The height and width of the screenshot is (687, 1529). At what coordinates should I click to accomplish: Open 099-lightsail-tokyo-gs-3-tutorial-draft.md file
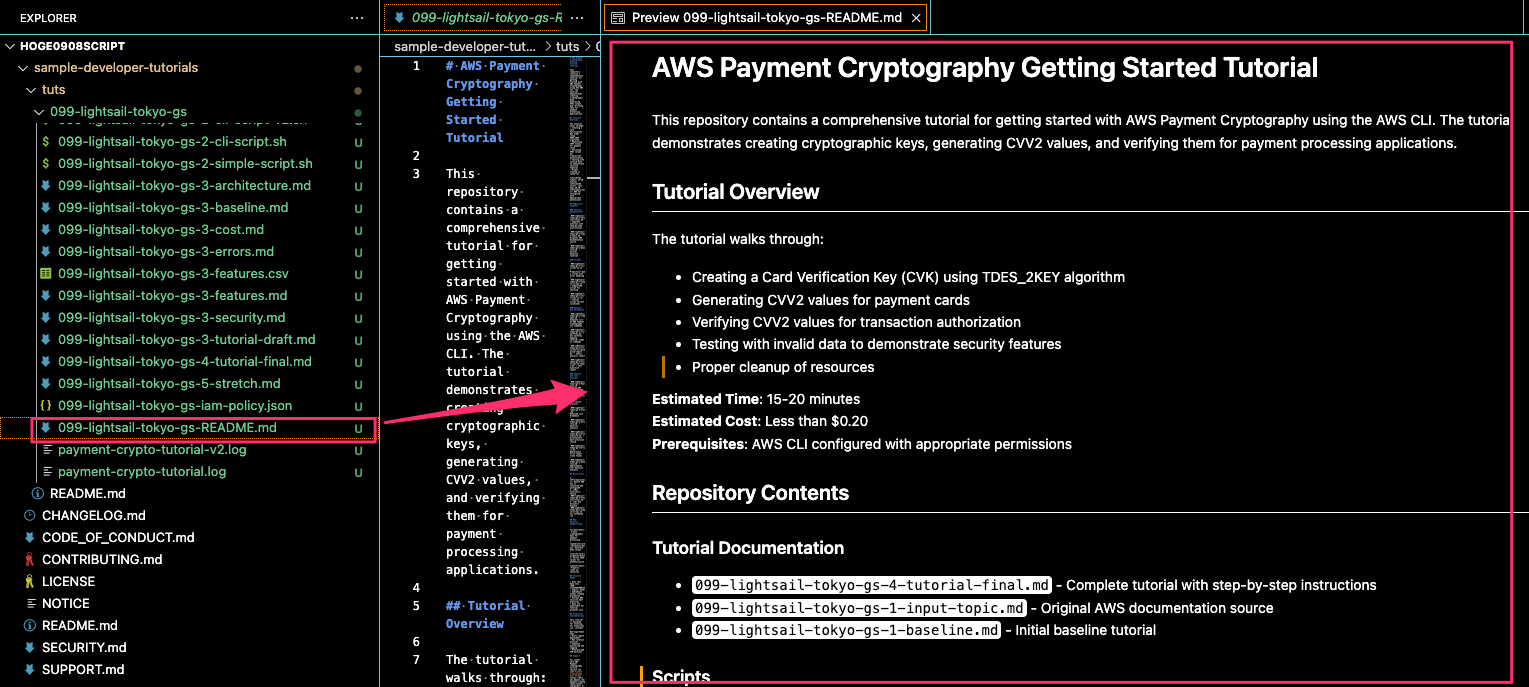186,340
